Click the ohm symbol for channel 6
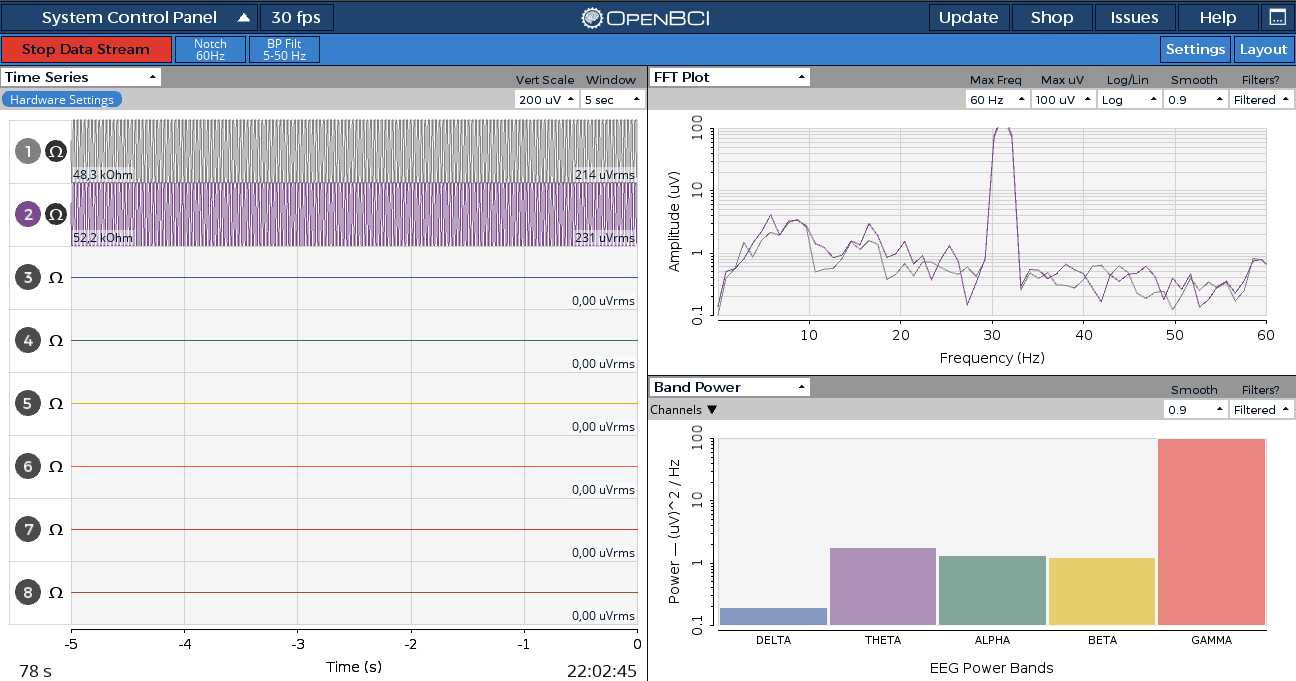 click(57, 467)
